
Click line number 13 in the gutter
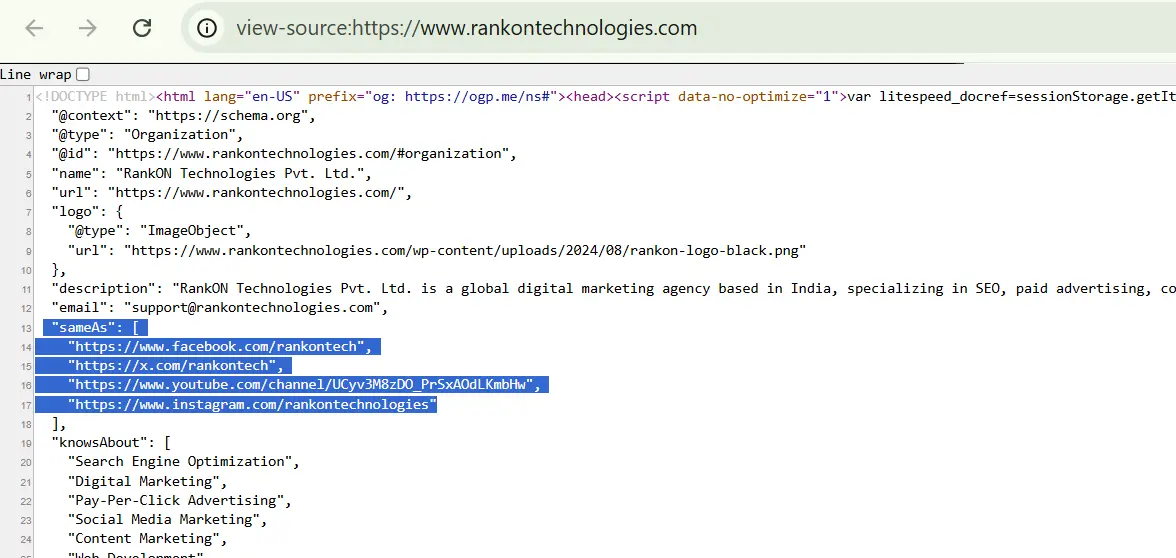coord(27,328)
